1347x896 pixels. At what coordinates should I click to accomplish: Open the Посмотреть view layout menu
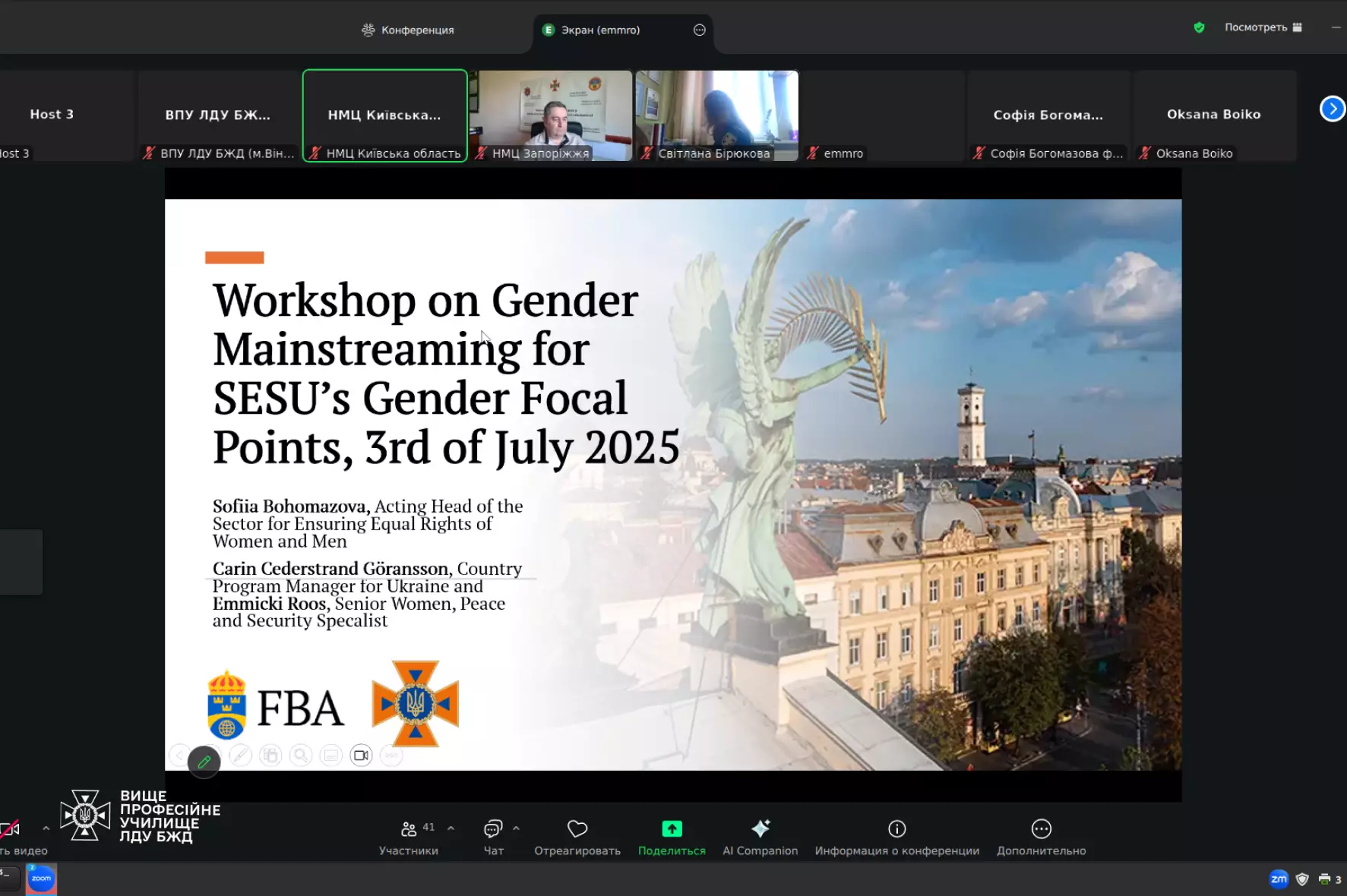pos(1263,27)
